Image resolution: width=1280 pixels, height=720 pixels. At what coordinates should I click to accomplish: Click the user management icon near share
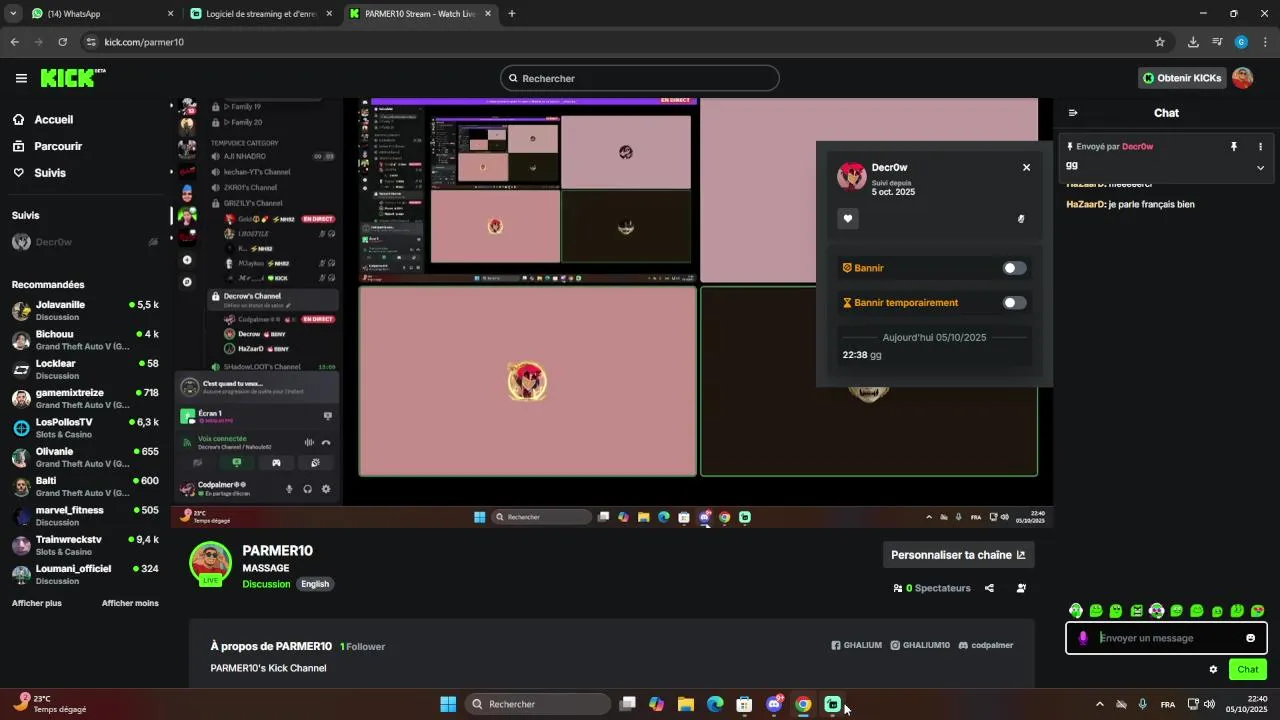point(1021,588)
